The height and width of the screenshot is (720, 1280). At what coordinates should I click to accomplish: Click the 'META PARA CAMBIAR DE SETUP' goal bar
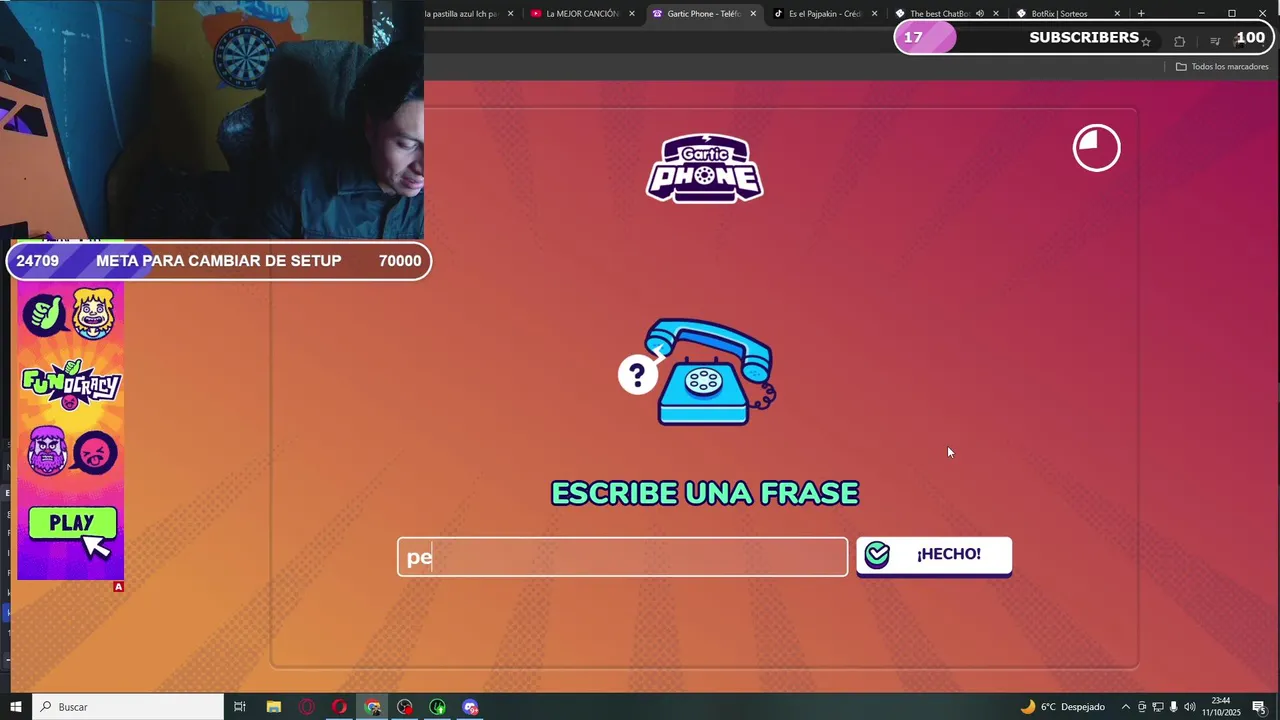coord(218,261)
